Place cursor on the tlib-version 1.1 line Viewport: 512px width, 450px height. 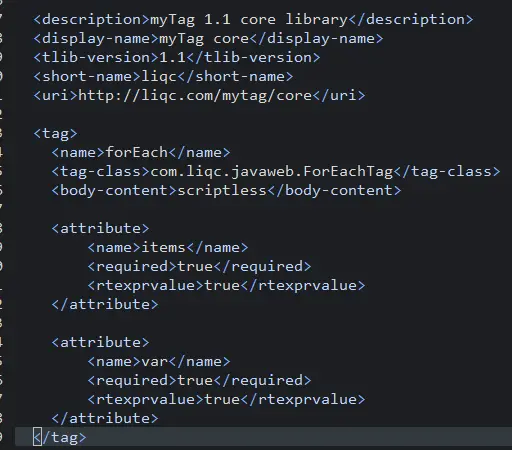[176, 57]
